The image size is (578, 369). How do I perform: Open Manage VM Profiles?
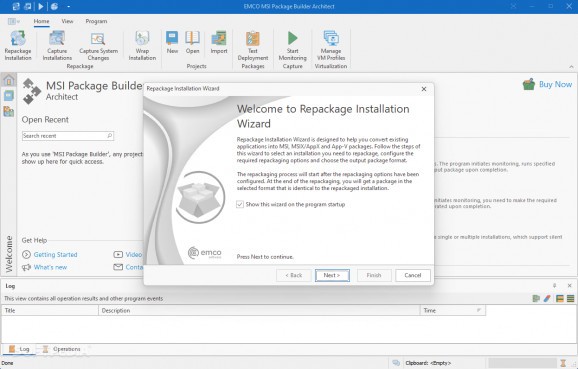click(x=331, y=46)
